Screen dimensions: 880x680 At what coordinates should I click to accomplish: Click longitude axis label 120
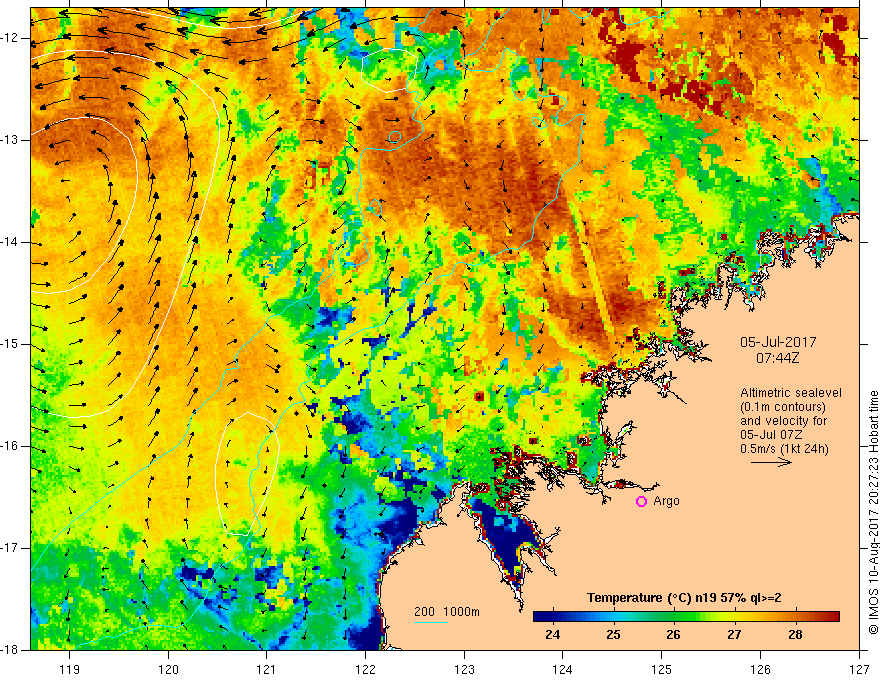tap(168, 669)
